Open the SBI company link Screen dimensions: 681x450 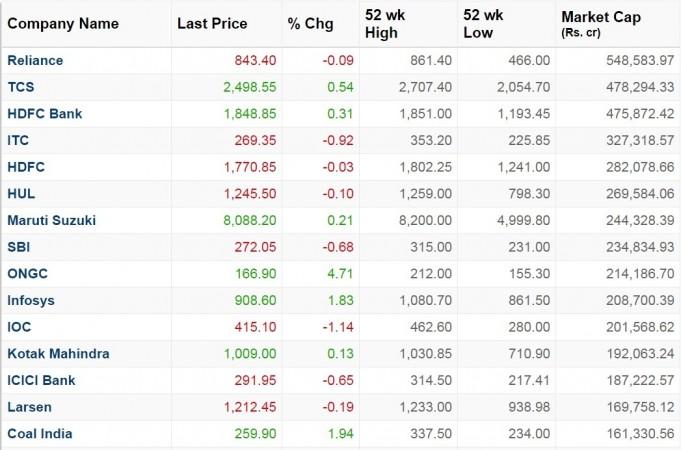(x=19, y=247)
